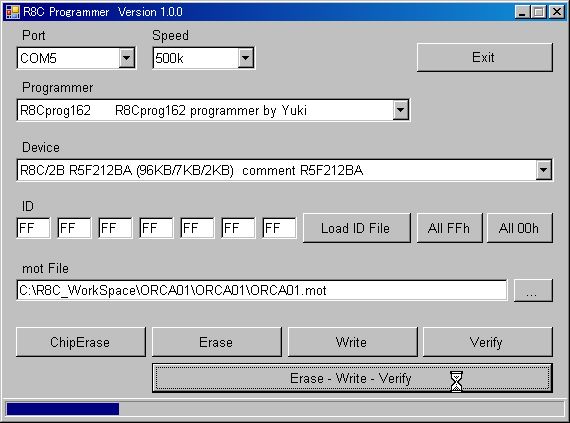Click the Write button

tap(352, 342)
